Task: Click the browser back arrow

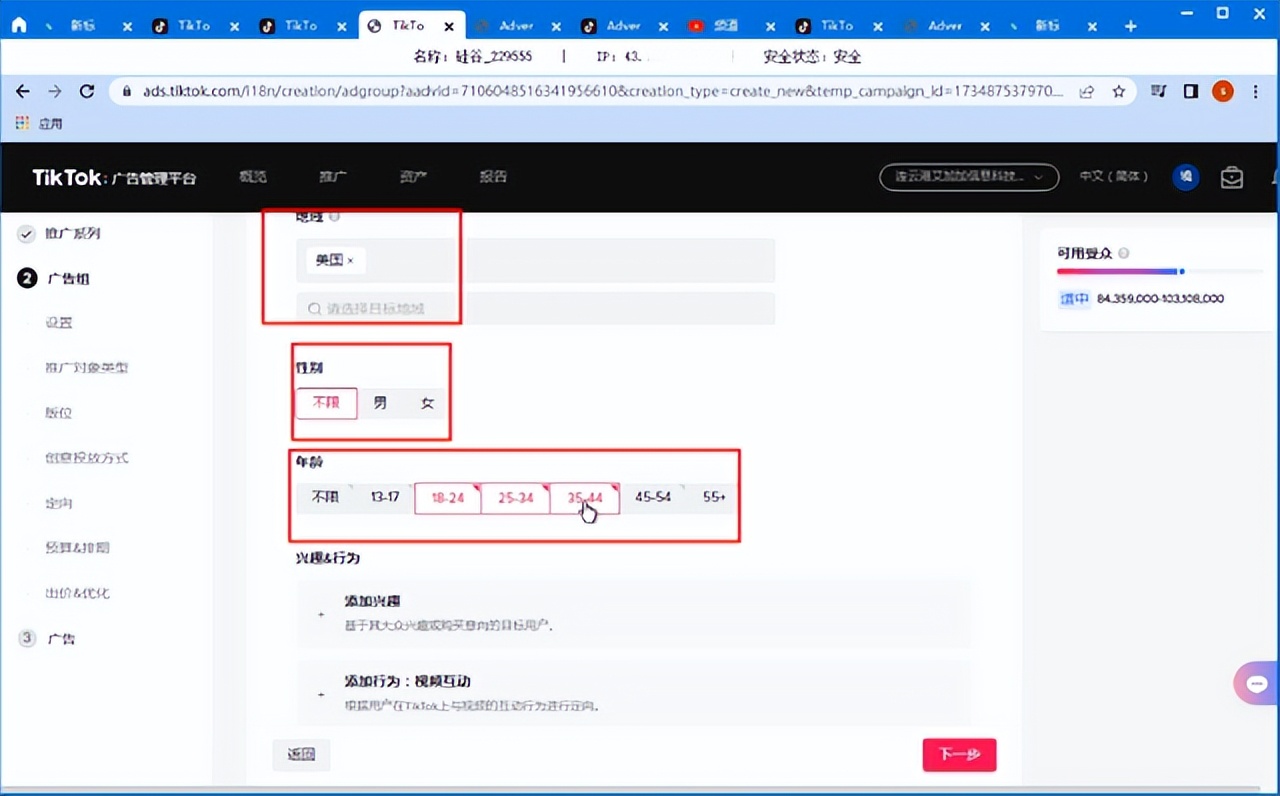Action: (22, 91)
